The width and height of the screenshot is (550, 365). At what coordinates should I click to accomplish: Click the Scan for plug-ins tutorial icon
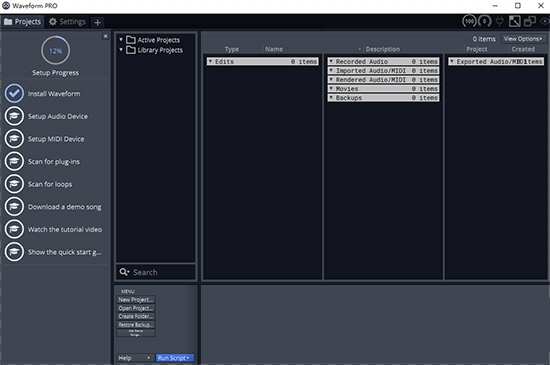(x=14, y=161)
